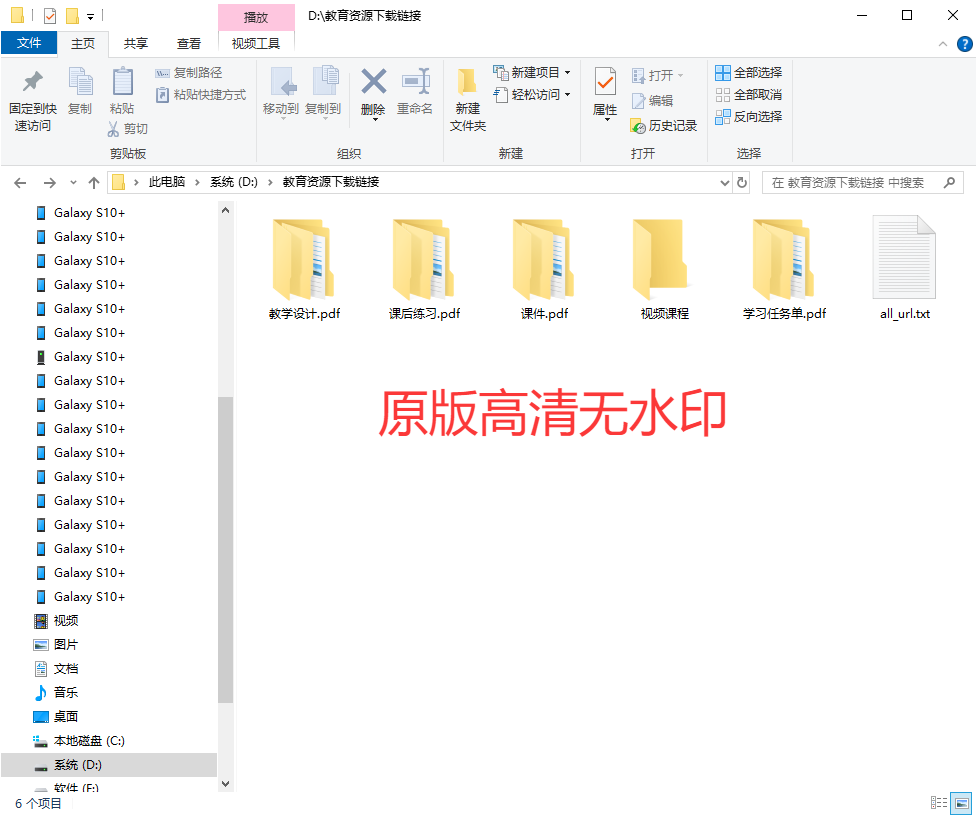
Task: Click quick access toolbar properties checkmark icon
Action: pos(50,16)
